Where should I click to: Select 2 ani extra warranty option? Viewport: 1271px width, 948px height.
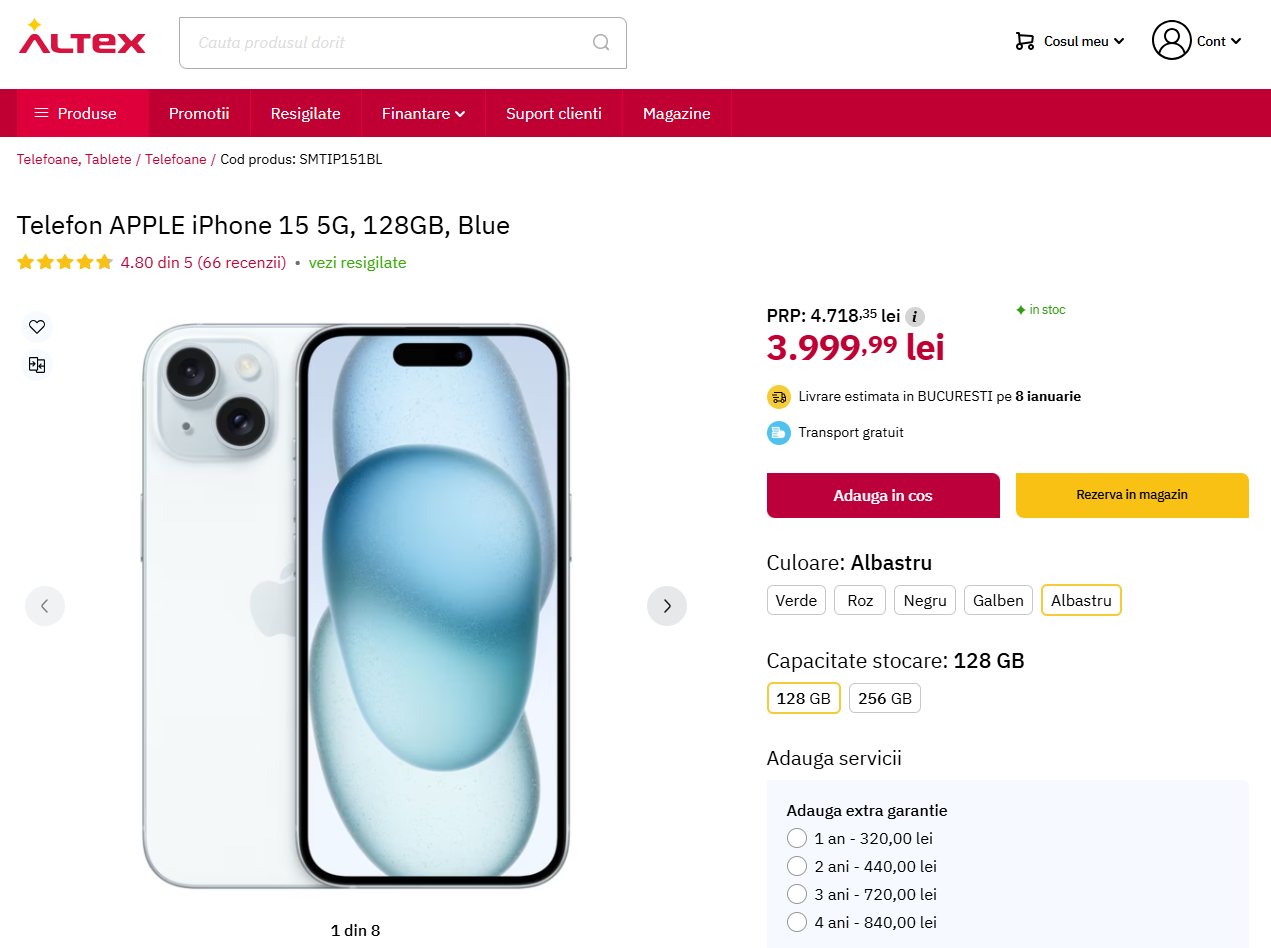tap(797, 866)
